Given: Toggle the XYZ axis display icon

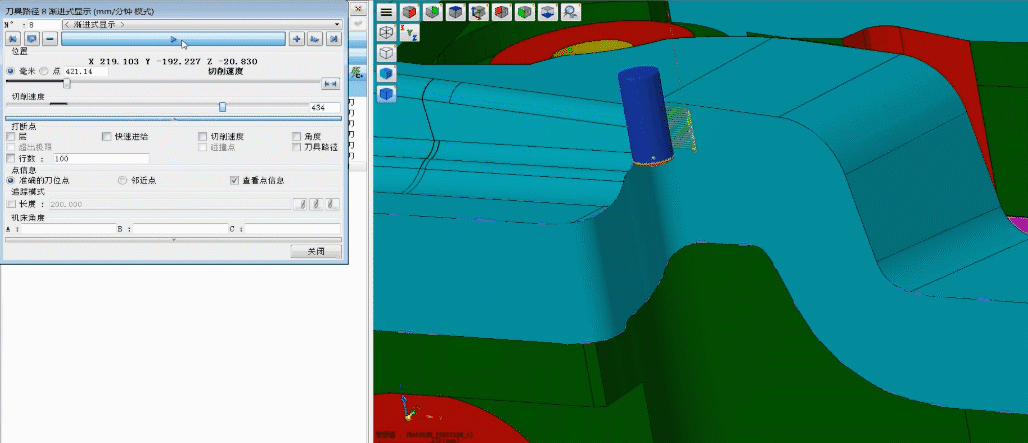Looking at the screenshot, I should click(409, 32).
